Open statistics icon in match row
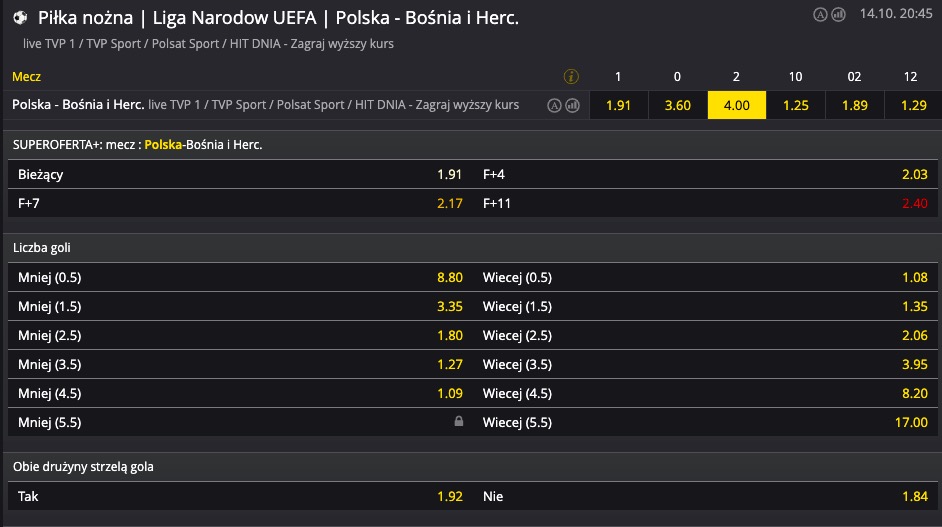Screen dimensions: 942x527 coord(573,106)
